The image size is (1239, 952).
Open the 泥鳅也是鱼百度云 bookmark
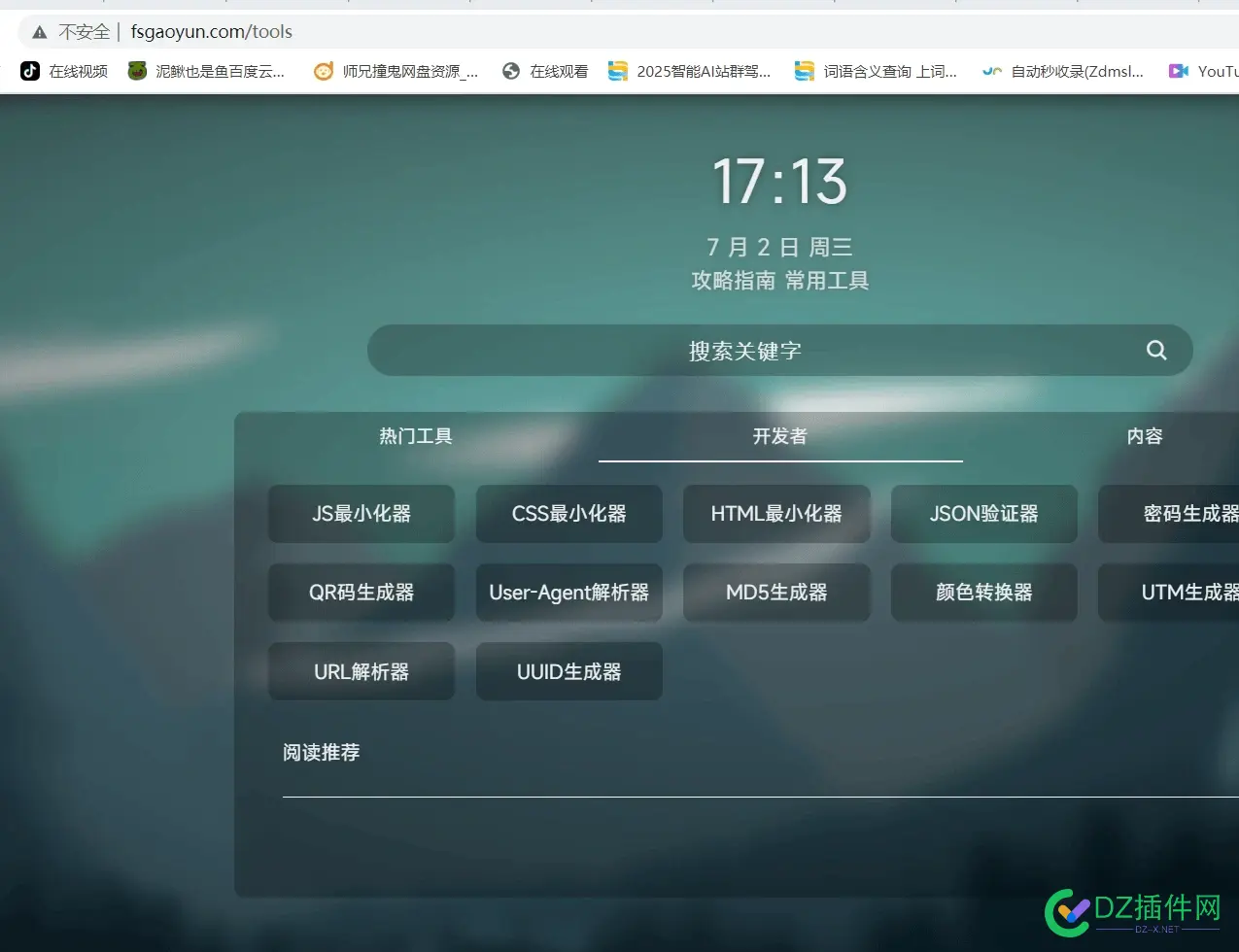[x=207, y=71]
